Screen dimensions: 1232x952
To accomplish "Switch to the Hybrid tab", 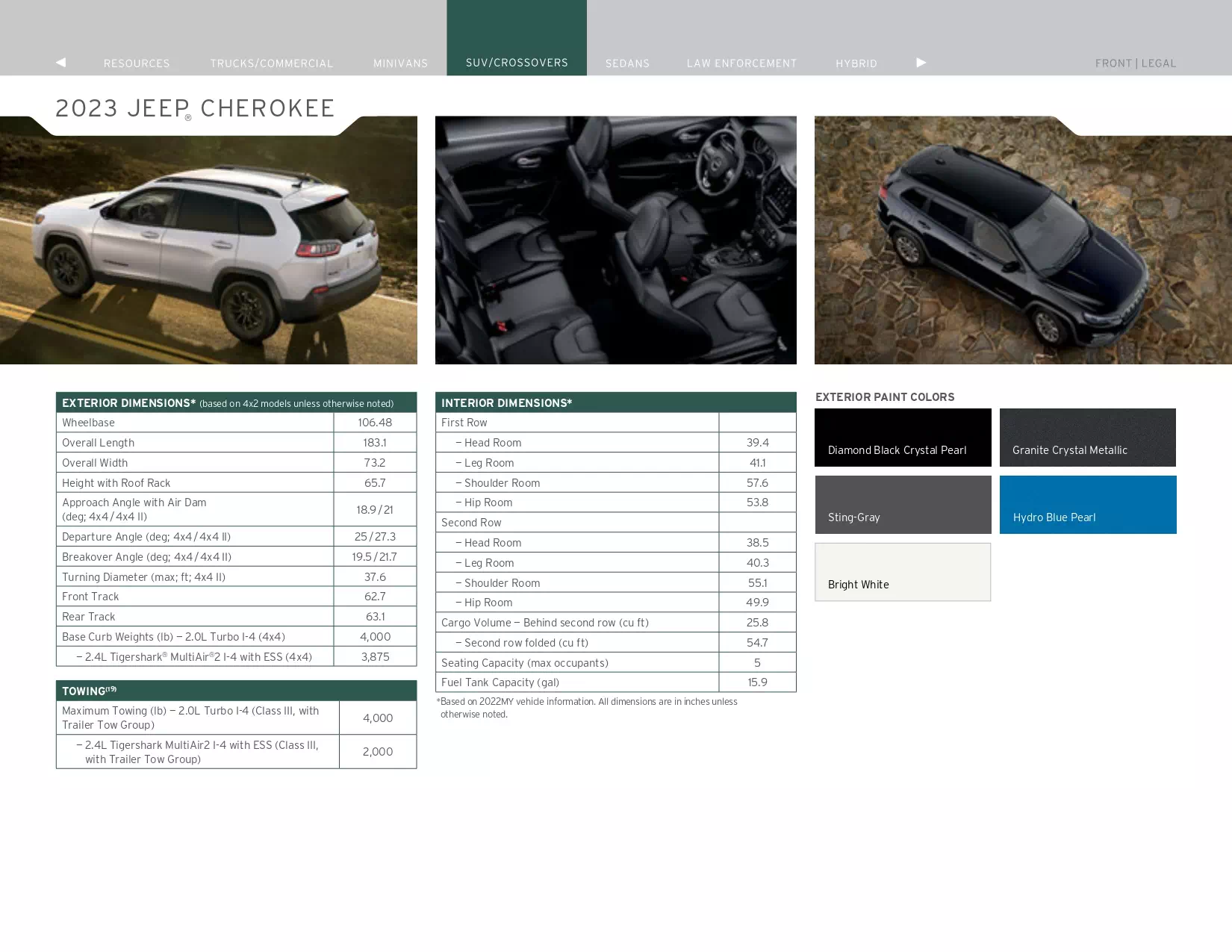I will click(x=856, y=63).
